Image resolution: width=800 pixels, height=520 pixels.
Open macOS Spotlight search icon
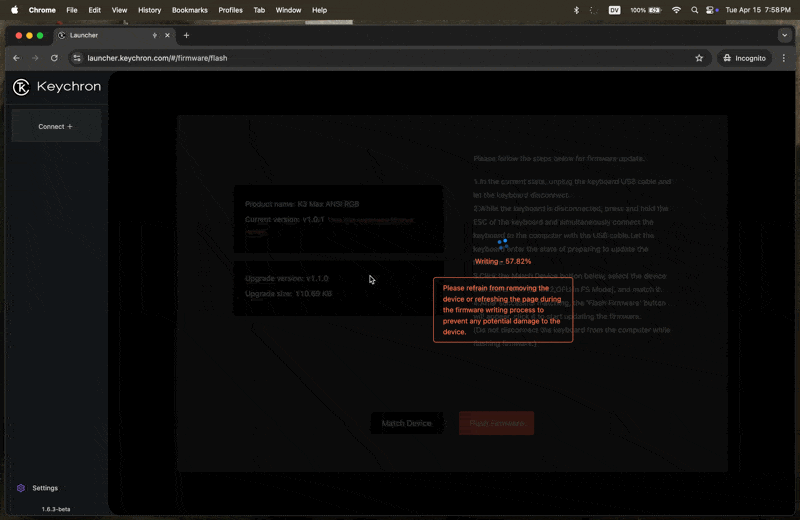[x=694, y=10]
